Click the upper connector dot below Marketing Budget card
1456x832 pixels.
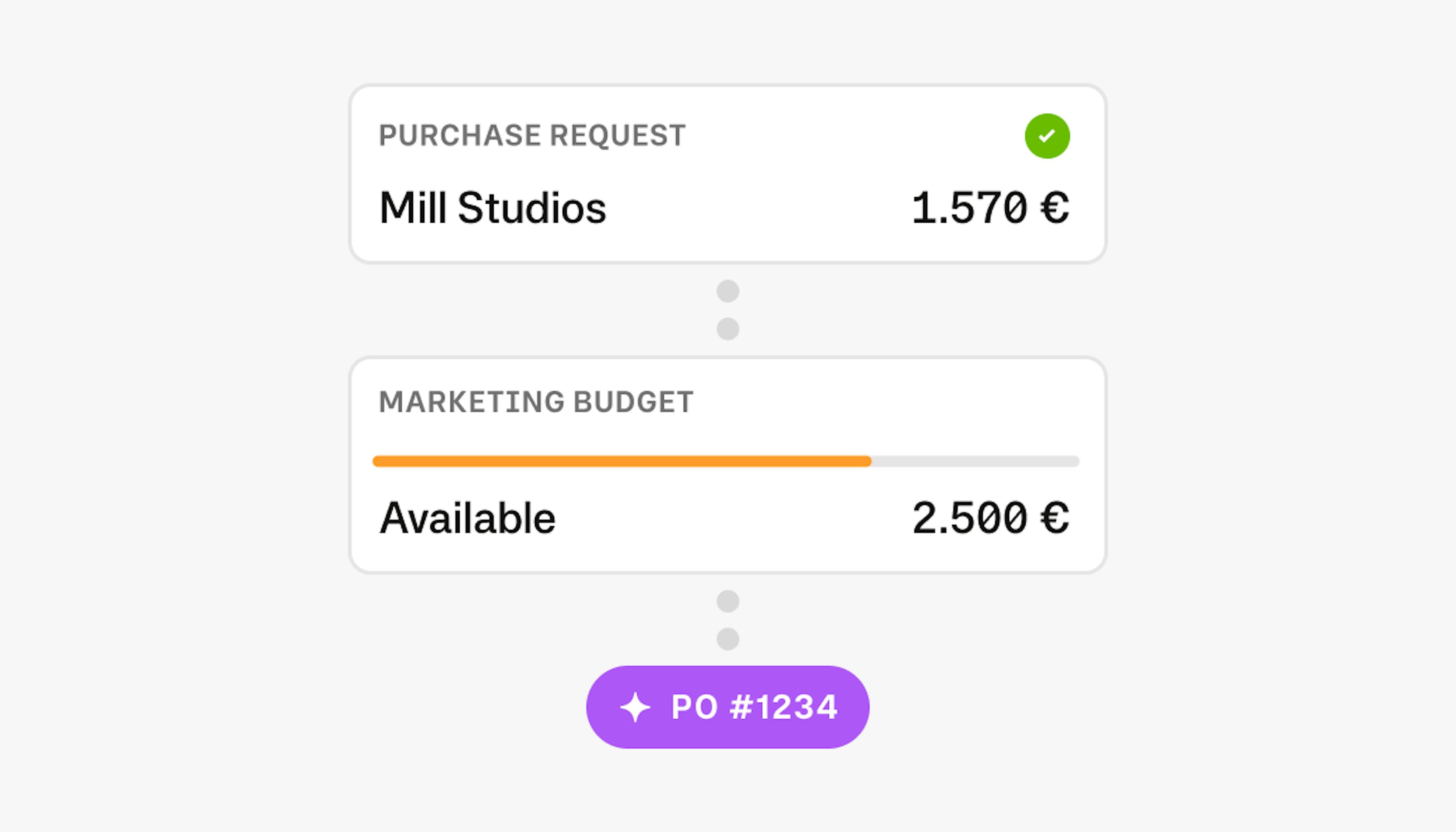click(728, 601)
